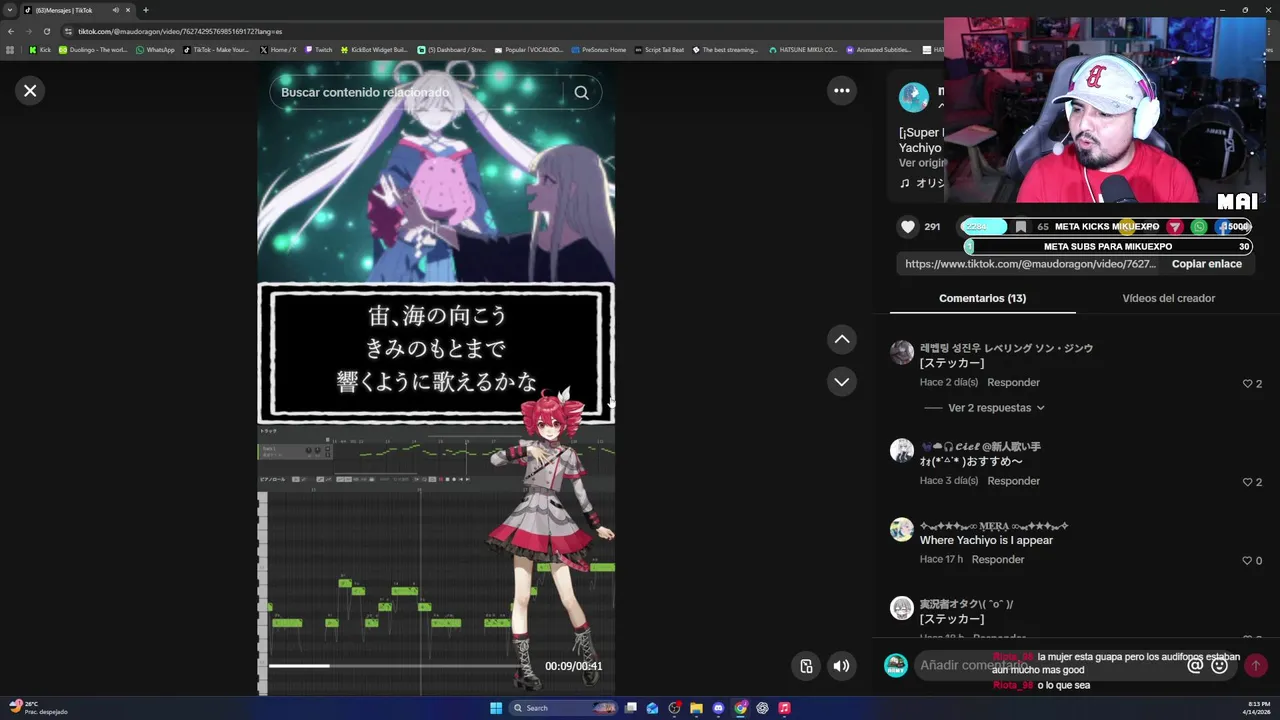Image resolution: width=1280 pixels, height=720 pixels.
Task: Open avatar of MERA commenter
Action: tap(902, 530)
